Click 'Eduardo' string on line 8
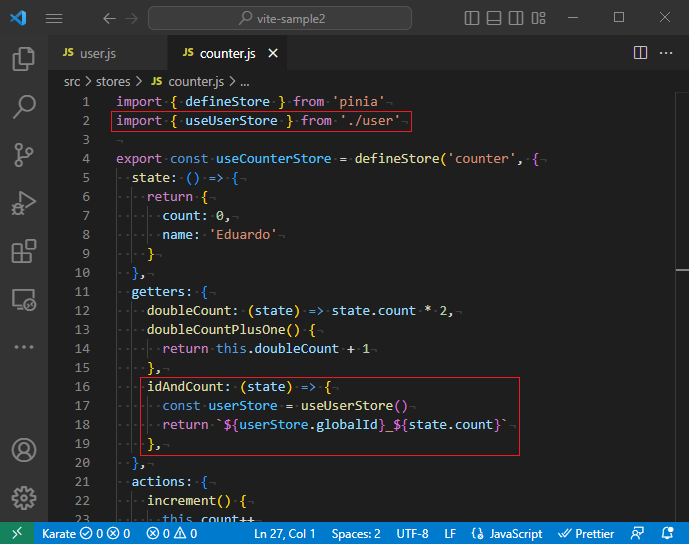The height and width of the screenshot is (544, 689). pyautogui.click(x=243, y=235)
